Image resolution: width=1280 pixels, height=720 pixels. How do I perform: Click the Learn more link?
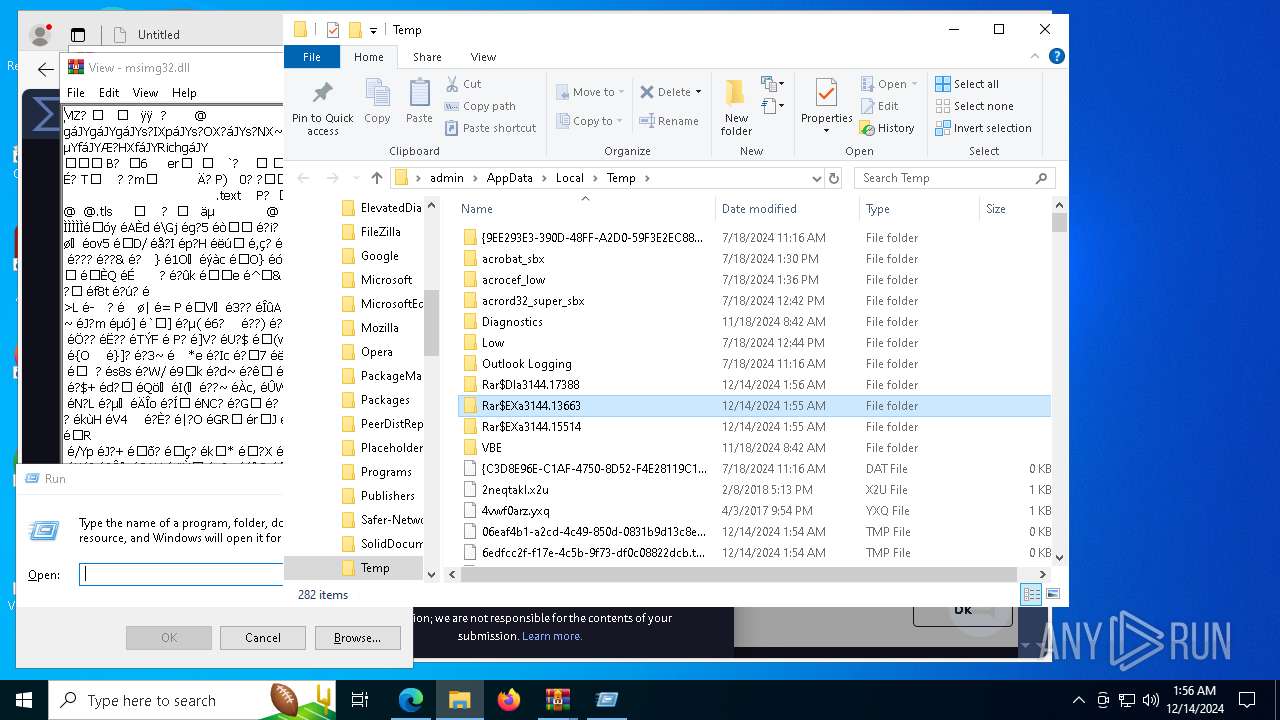pos(551,636)
